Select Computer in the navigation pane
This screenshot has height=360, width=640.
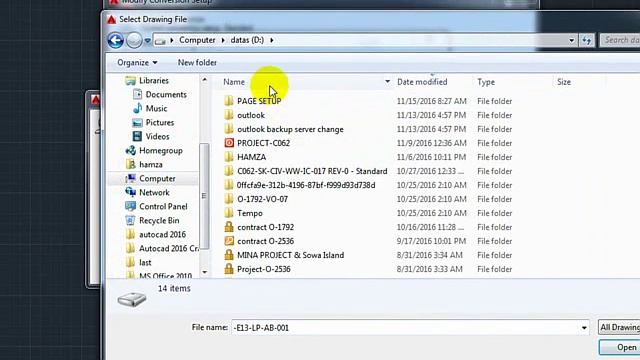tap(150, 178)
